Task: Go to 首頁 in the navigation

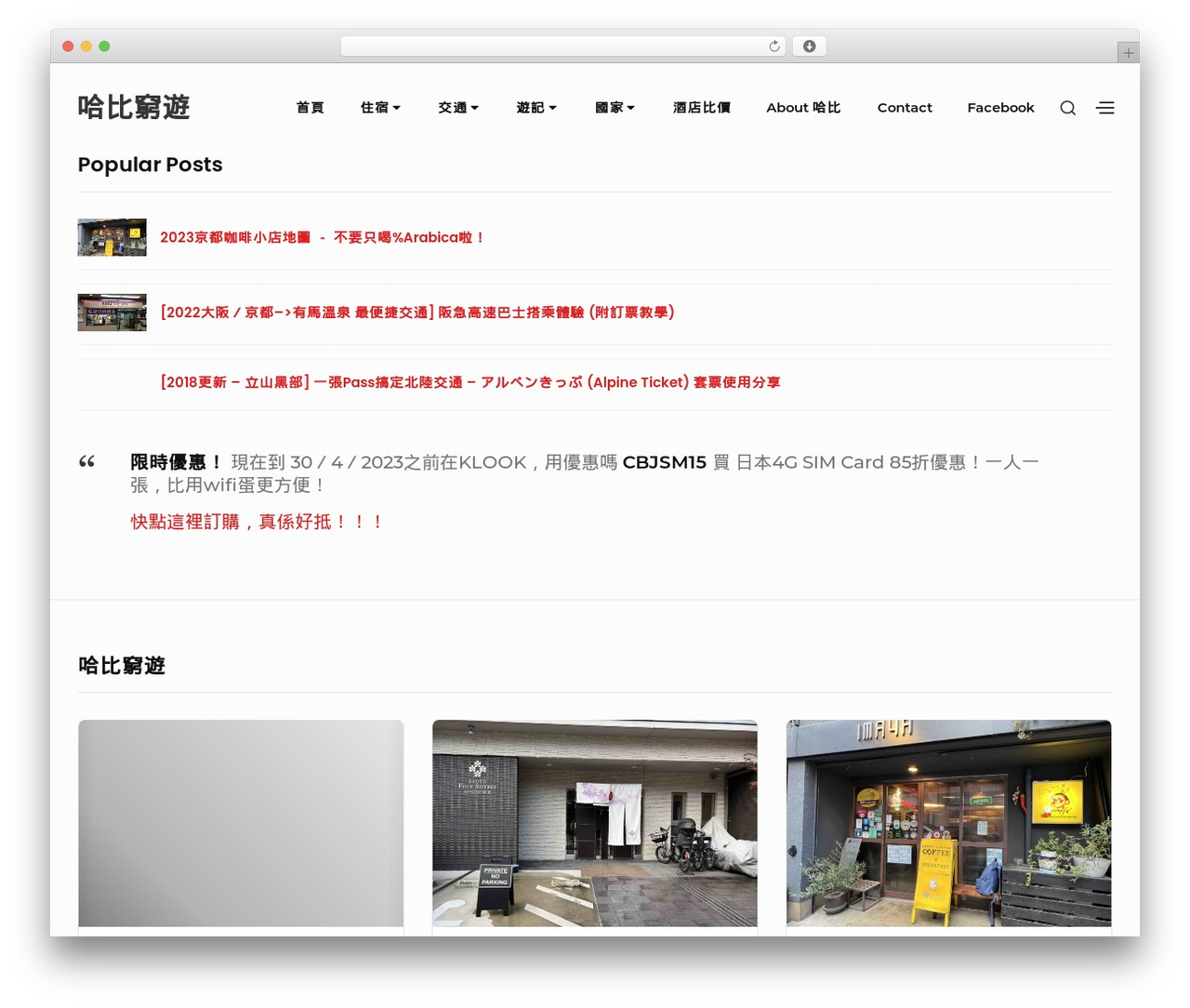Action: pyautogui.click(x=310, y=108)
